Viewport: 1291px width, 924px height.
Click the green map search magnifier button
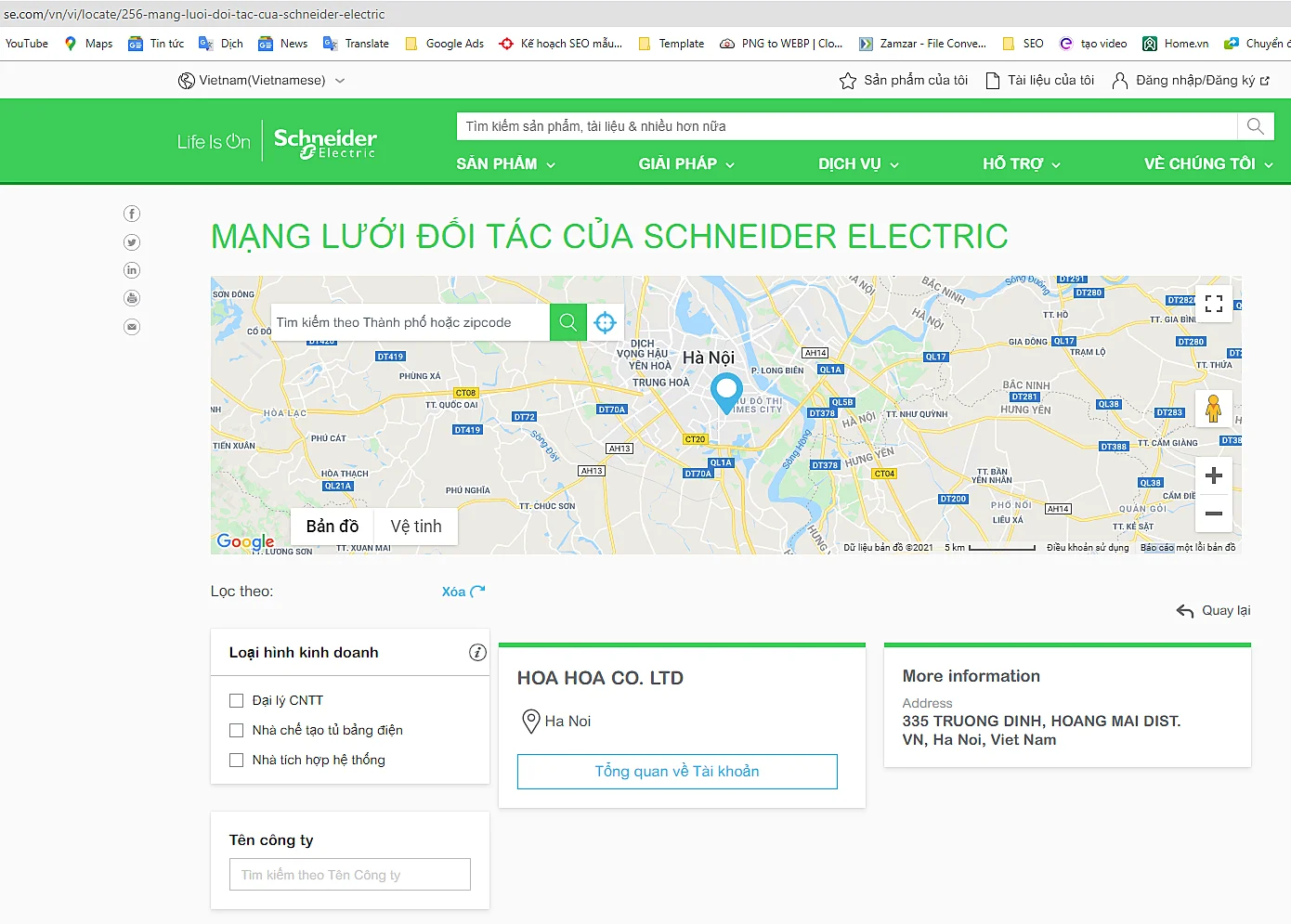568,322
